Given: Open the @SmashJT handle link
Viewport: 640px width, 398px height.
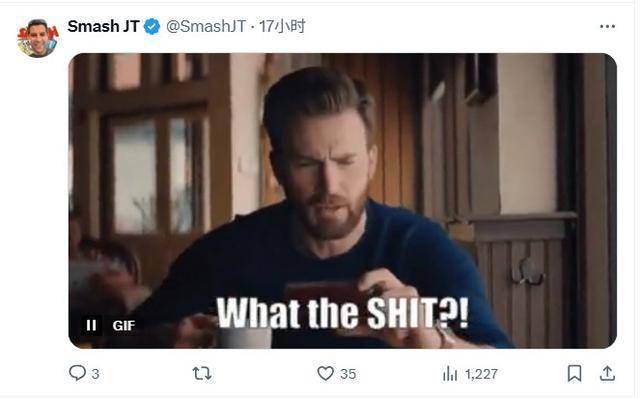Looking at the screenshot, I should (x=206, y=27).
